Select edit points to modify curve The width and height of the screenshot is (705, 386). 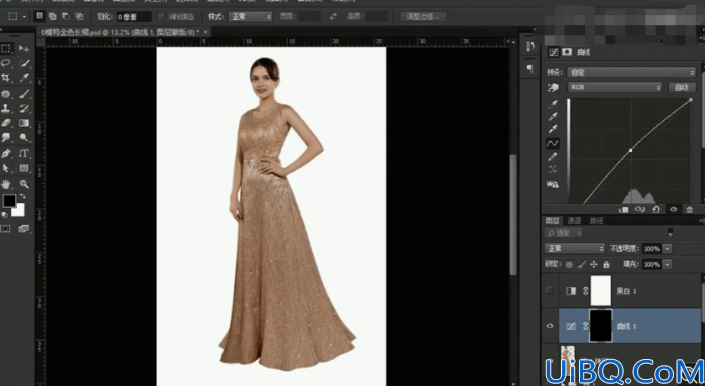coord(553,143)
